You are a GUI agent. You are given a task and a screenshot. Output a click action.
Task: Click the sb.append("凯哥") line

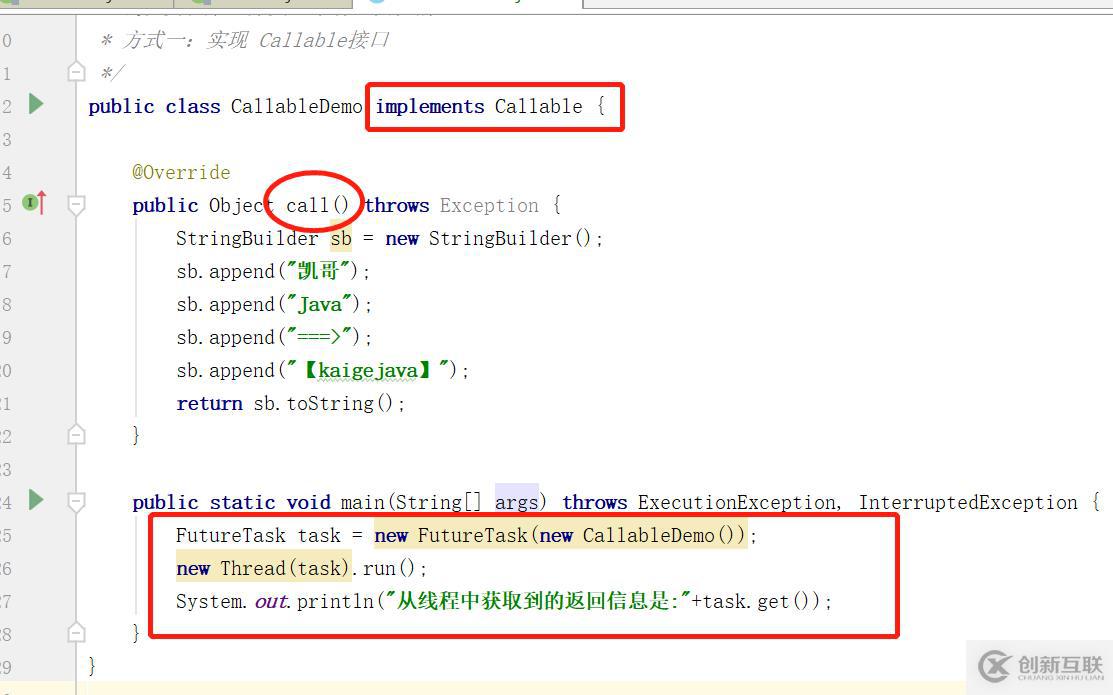(x=273, y=271)
